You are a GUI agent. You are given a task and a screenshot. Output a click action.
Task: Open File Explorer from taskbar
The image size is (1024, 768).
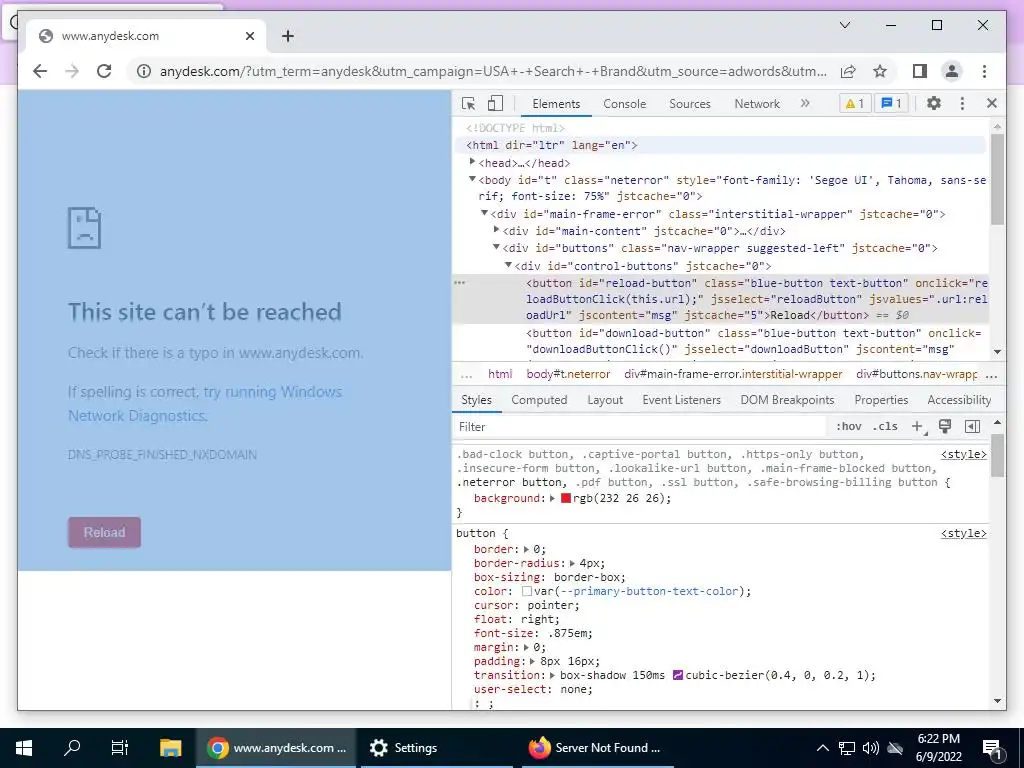pos(170,748)
